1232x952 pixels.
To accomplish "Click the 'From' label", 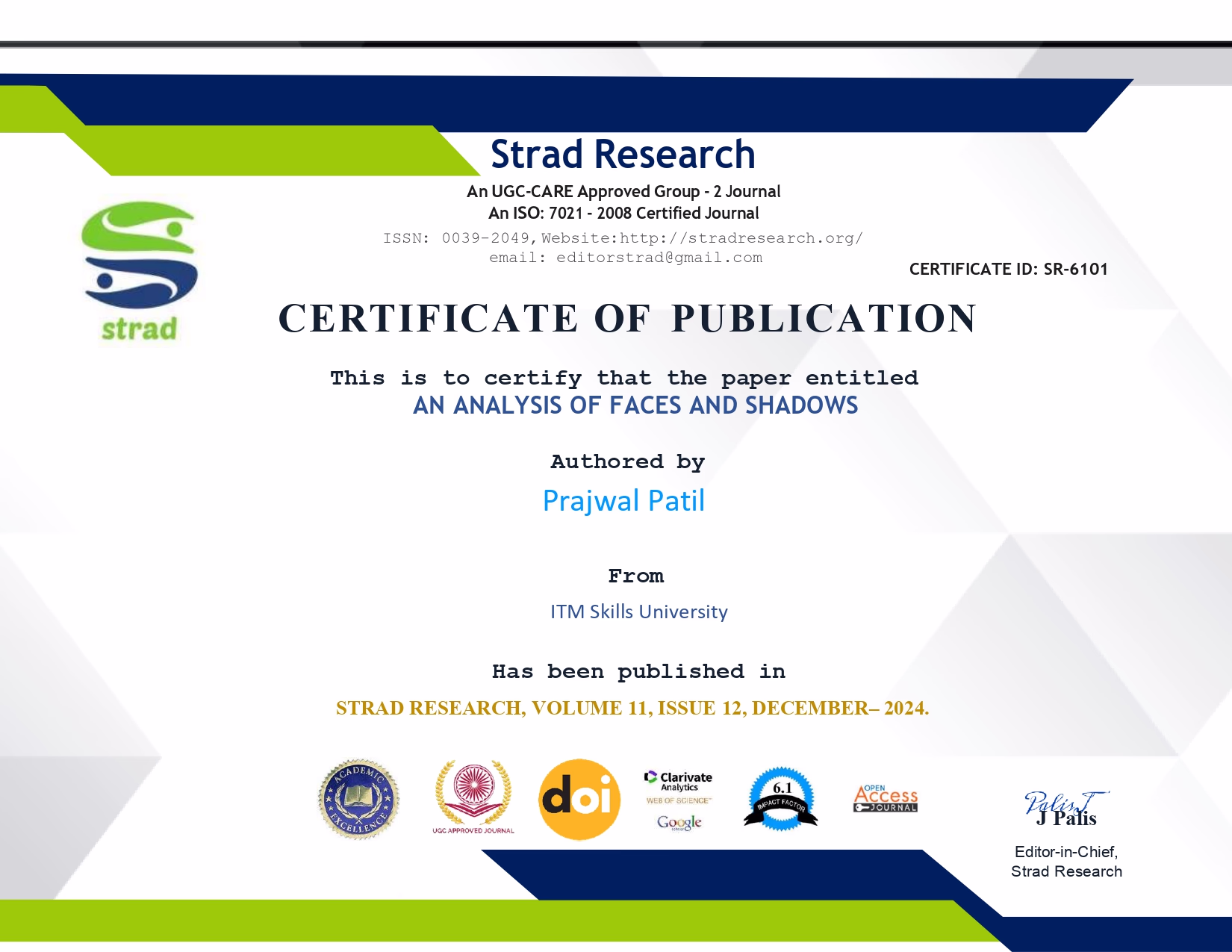I will point(635,576).
